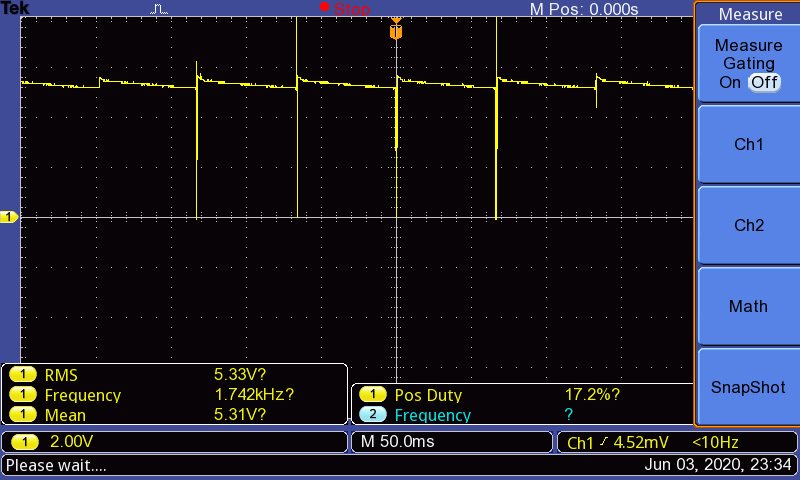Screen dimensions: 800x480
Task: Click the Measure menu title
Action: (750, 14)
